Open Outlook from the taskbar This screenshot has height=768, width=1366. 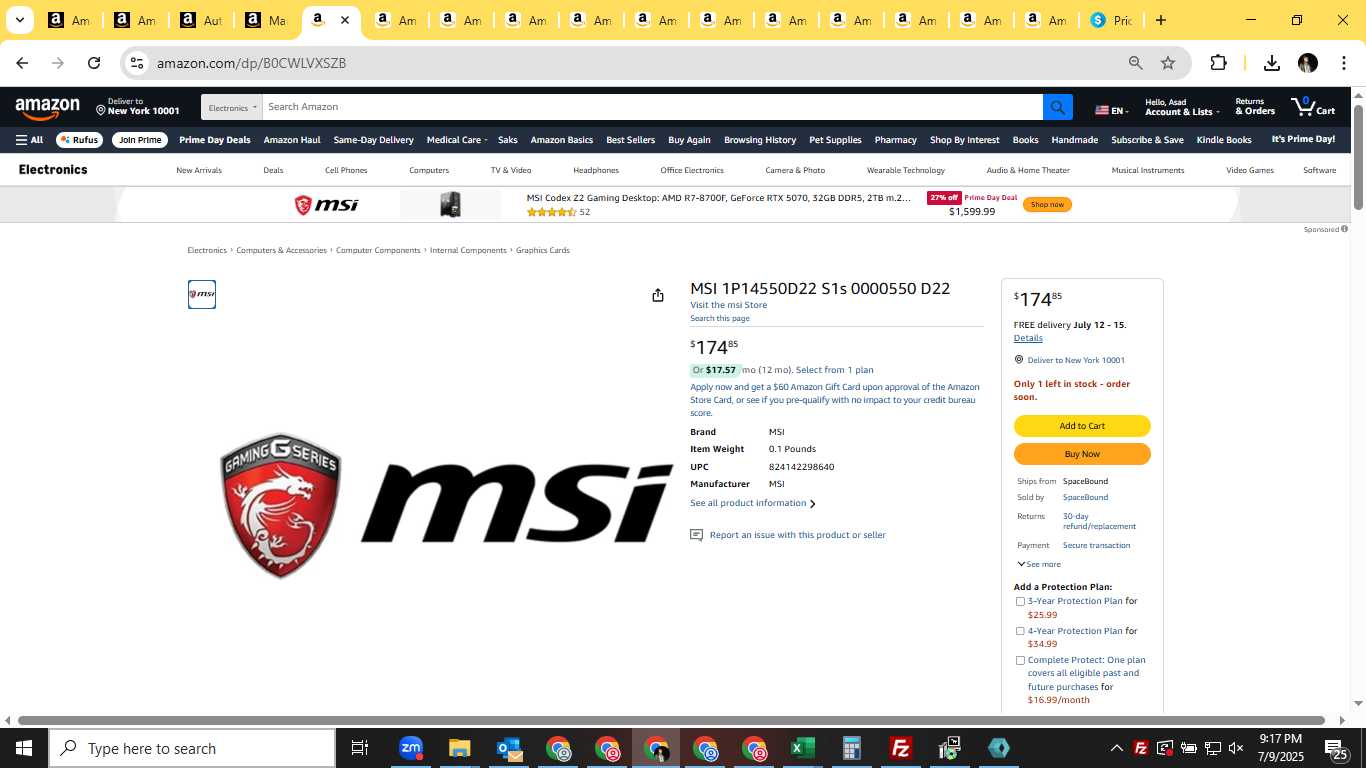[508, 748]
